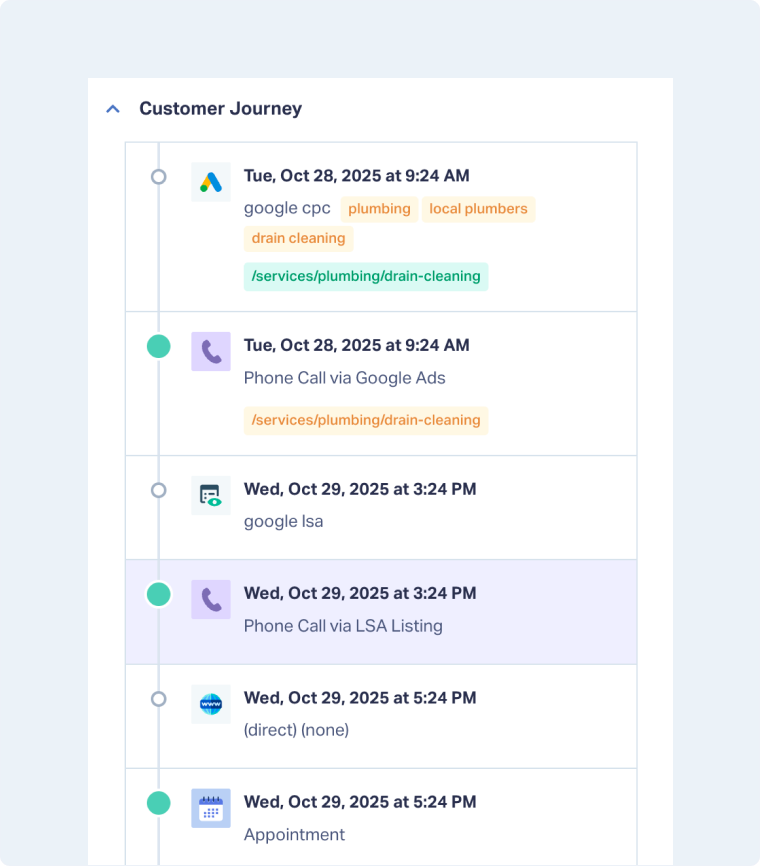Viewport: 760px width, 866px height.
Task: Open the green drain-cleaning page link
Action: click(x=365, y=275)
